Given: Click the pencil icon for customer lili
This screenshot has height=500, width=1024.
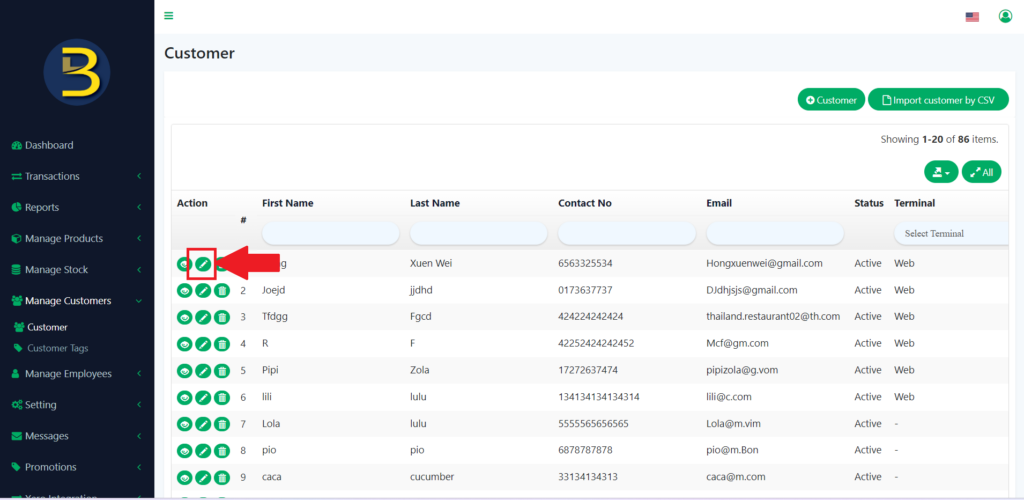Looking at the screenshot, I should [203, 398].
